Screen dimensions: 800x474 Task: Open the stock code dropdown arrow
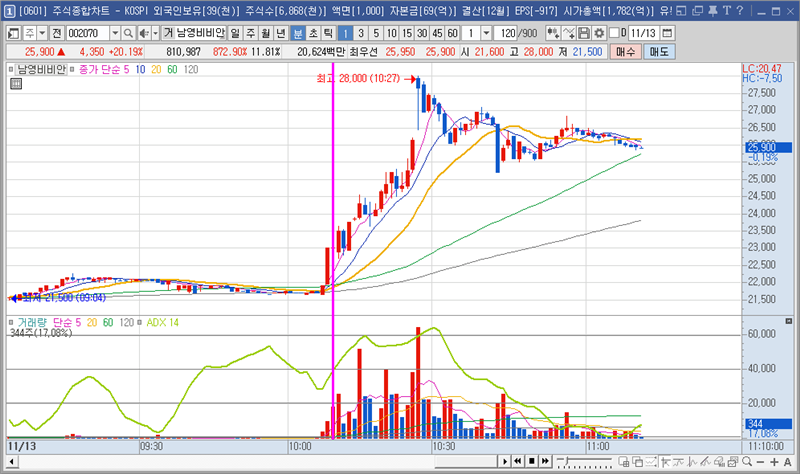pos(115,33)
